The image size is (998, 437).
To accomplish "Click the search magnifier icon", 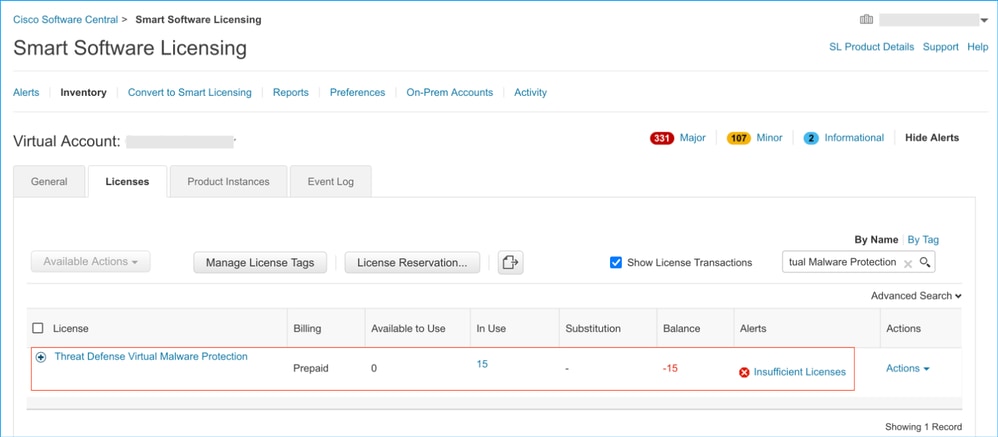I will coord(925,262).
